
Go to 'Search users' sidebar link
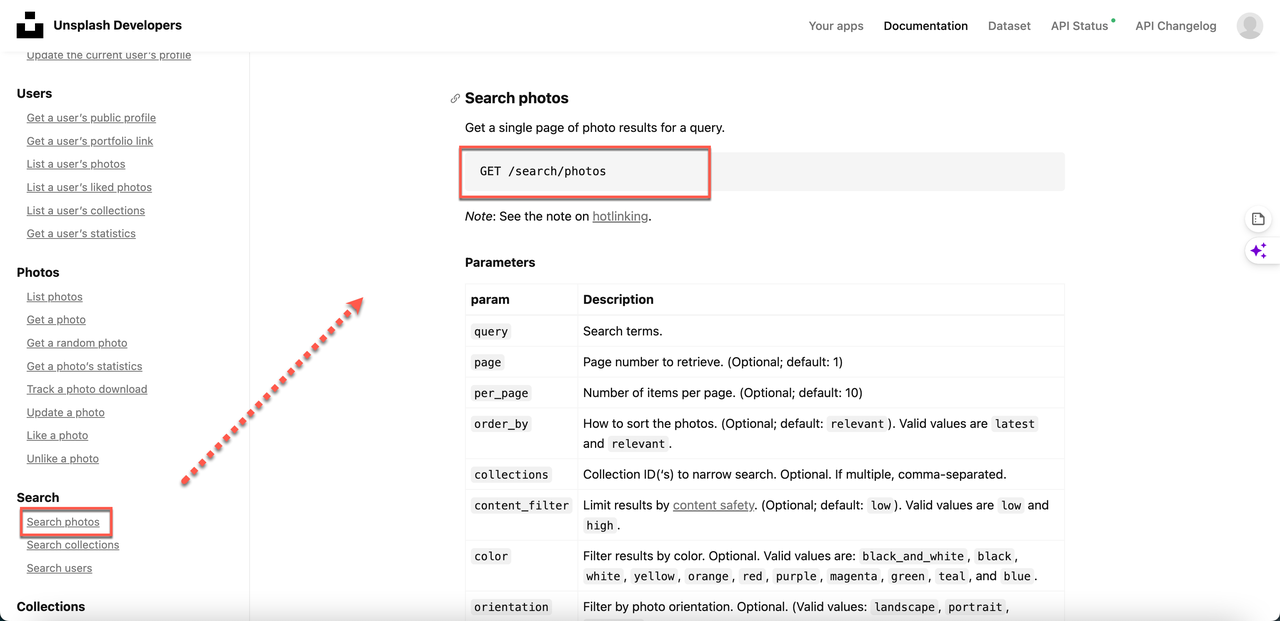[59, 569]
